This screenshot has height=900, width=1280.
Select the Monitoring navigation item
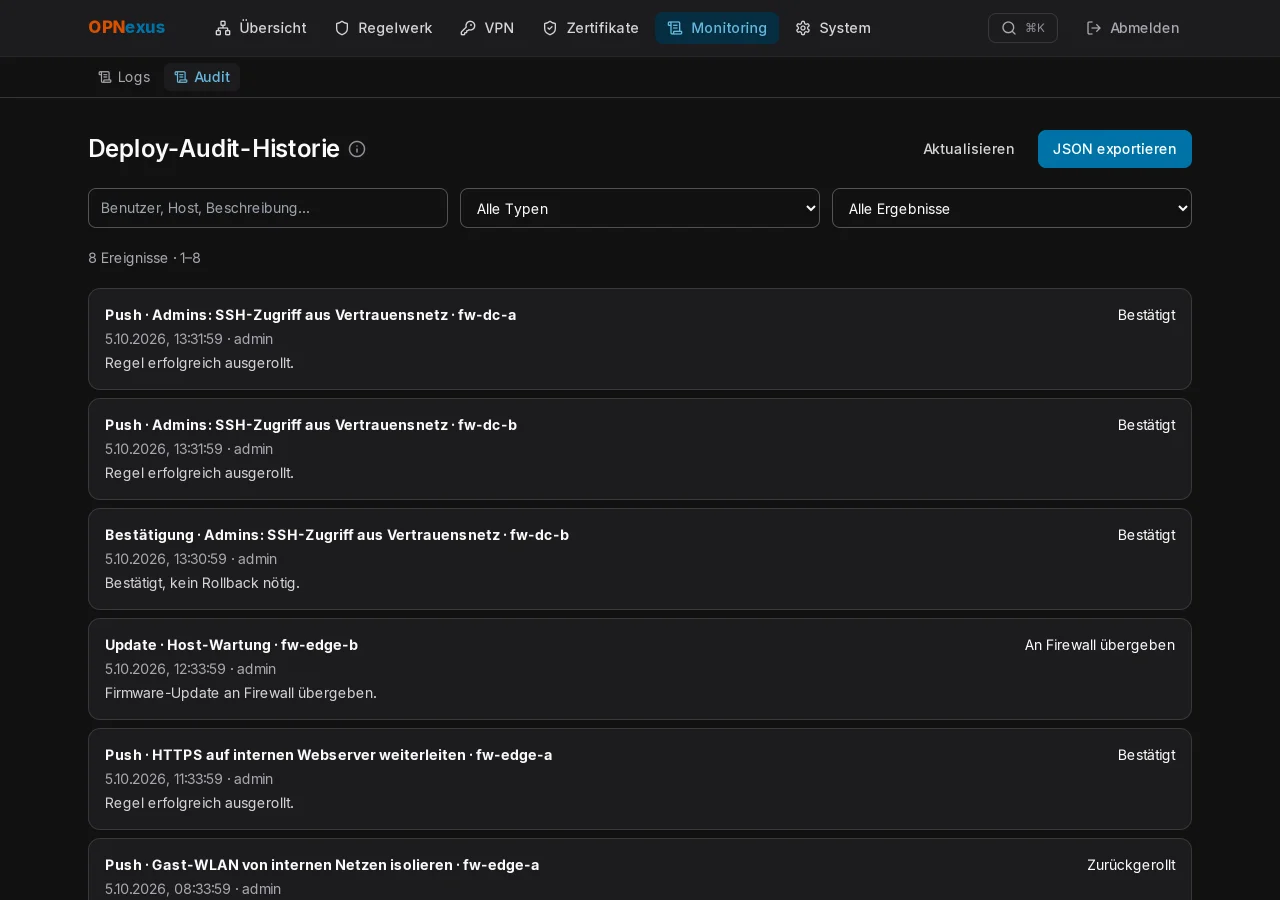(717, 28)
